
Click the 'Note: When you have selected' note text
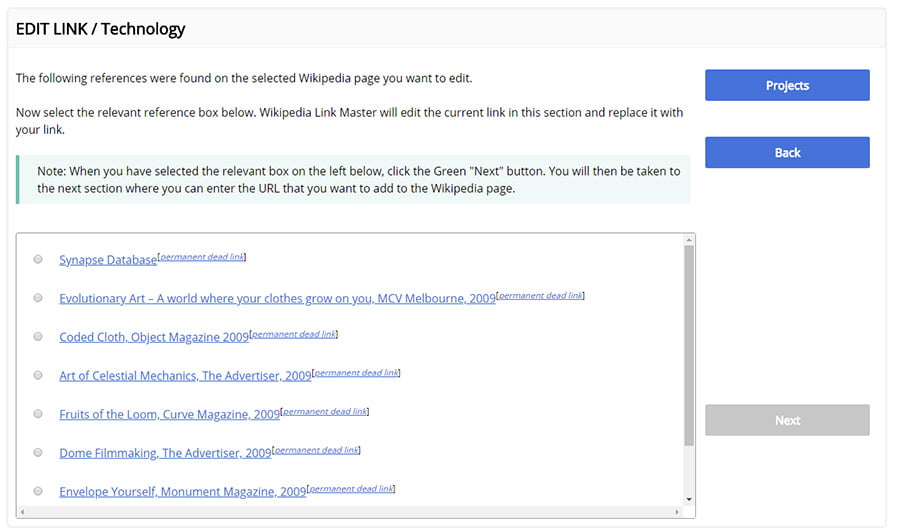359,180
